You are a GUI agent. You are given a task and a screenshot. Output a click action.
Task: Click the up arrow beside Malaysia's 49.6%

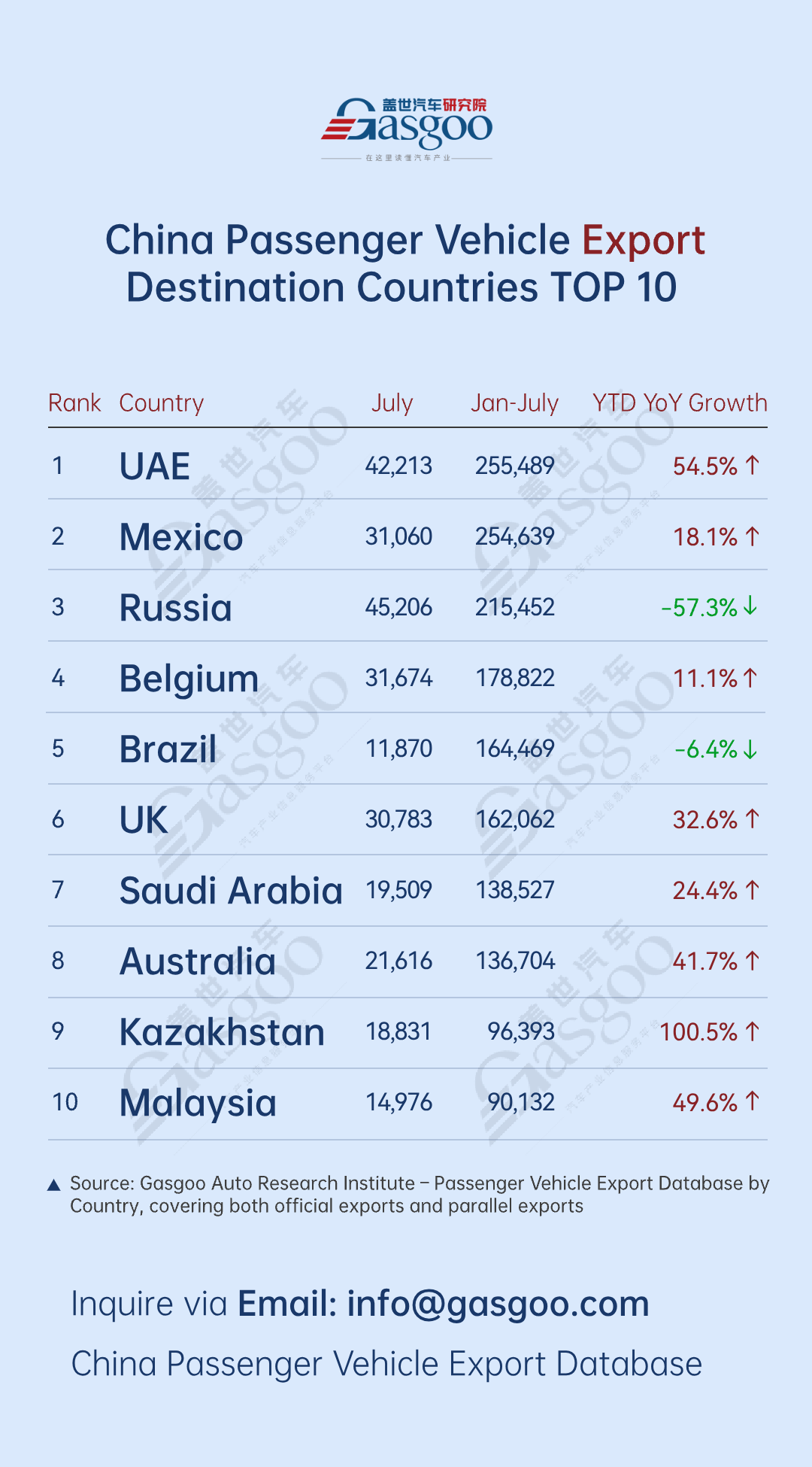pyautogui.click(x=753, y=1102)
